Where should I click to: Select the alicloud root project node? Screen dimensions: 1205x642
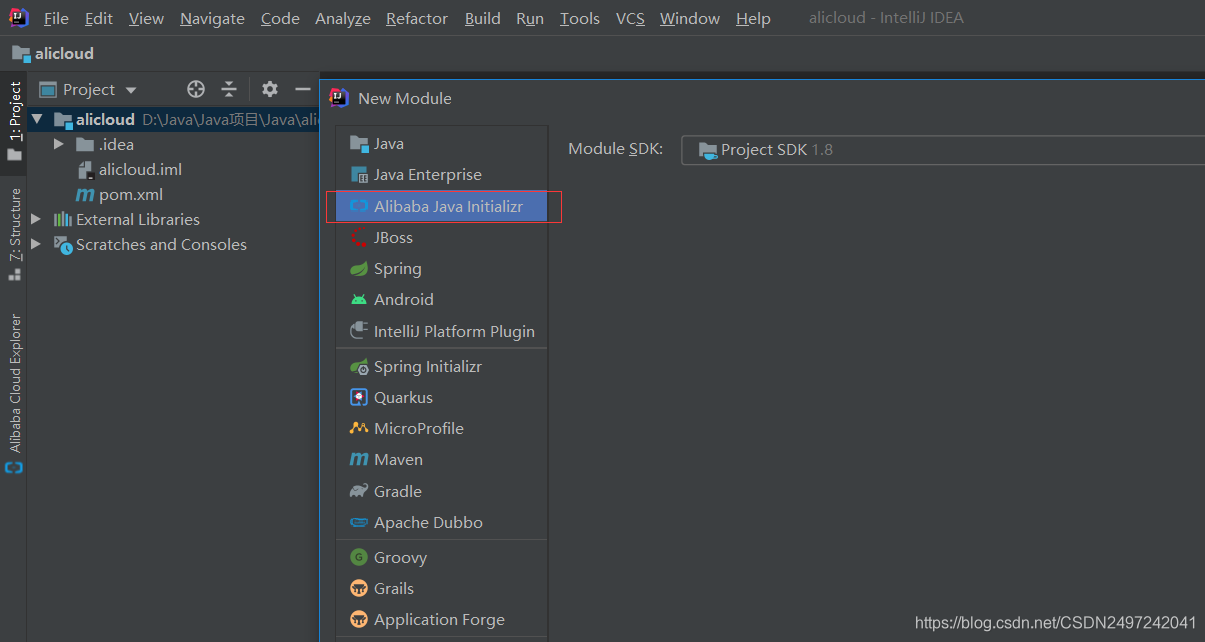pyautogui.click(x=173, y=119)
